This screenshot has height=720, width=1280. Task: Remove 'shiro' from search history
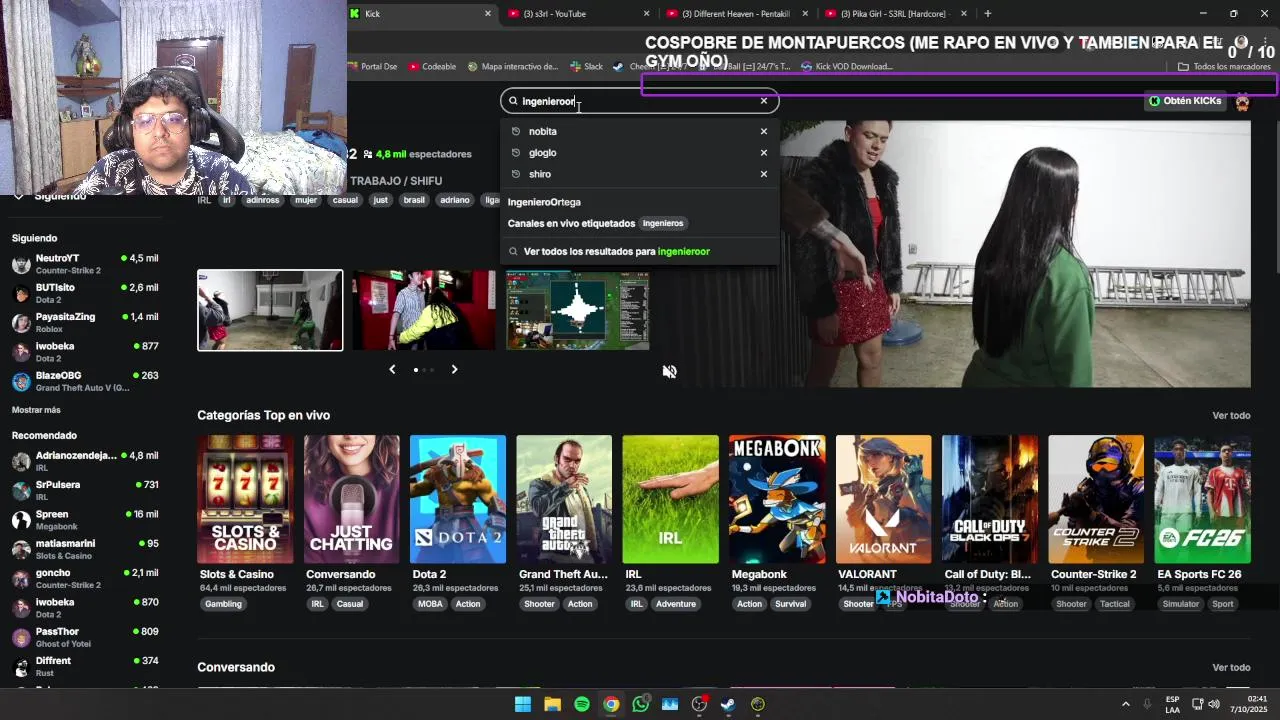point(764,174)
